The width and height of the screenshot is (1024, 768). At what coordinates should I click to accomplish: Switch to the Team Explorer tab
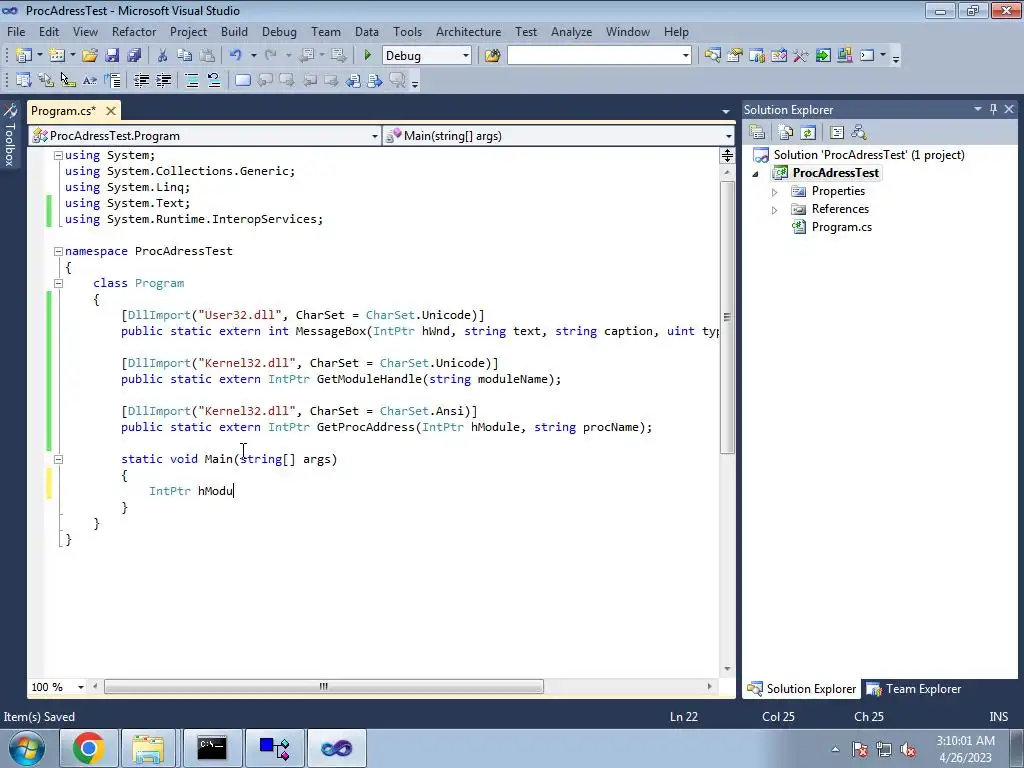click(914, 688)
